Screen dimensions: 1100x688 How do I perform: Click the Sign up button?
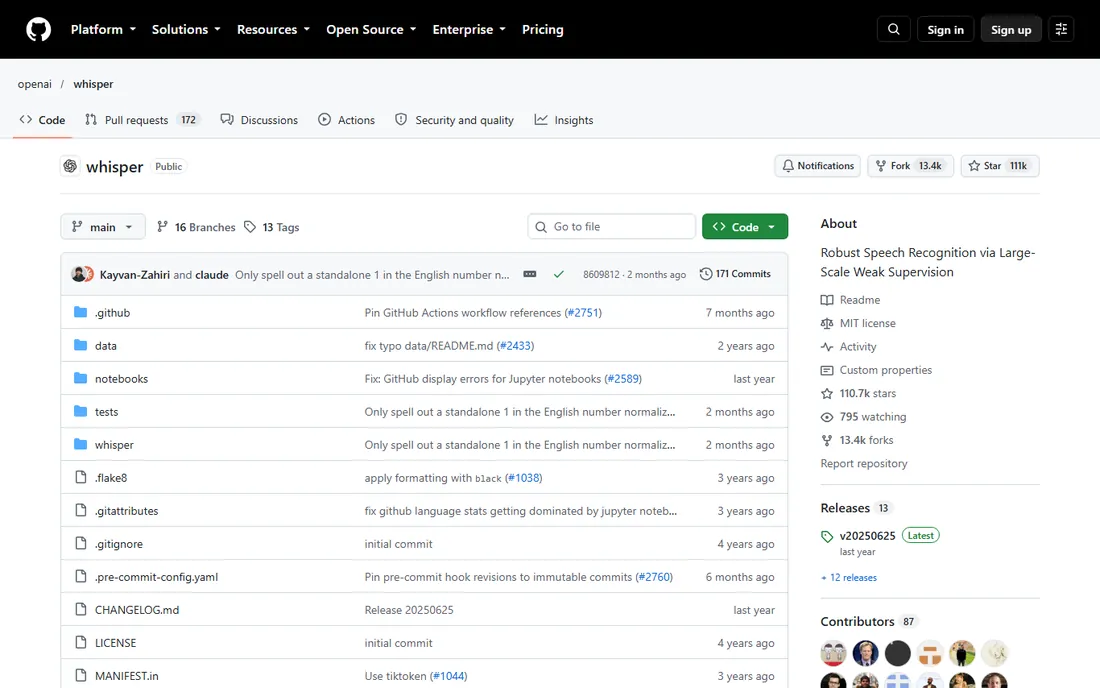[1011, 29]
